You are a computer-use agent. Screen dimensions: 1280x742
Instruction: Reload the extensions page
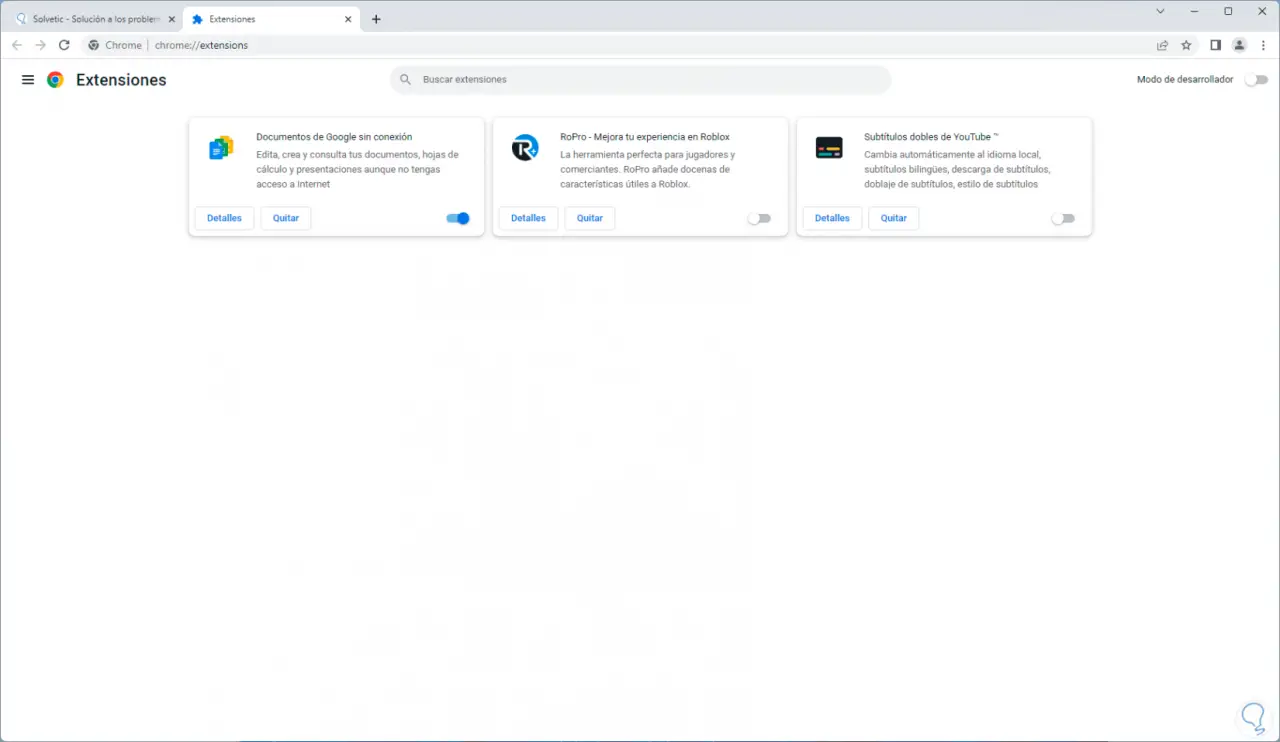coord(65,45)
